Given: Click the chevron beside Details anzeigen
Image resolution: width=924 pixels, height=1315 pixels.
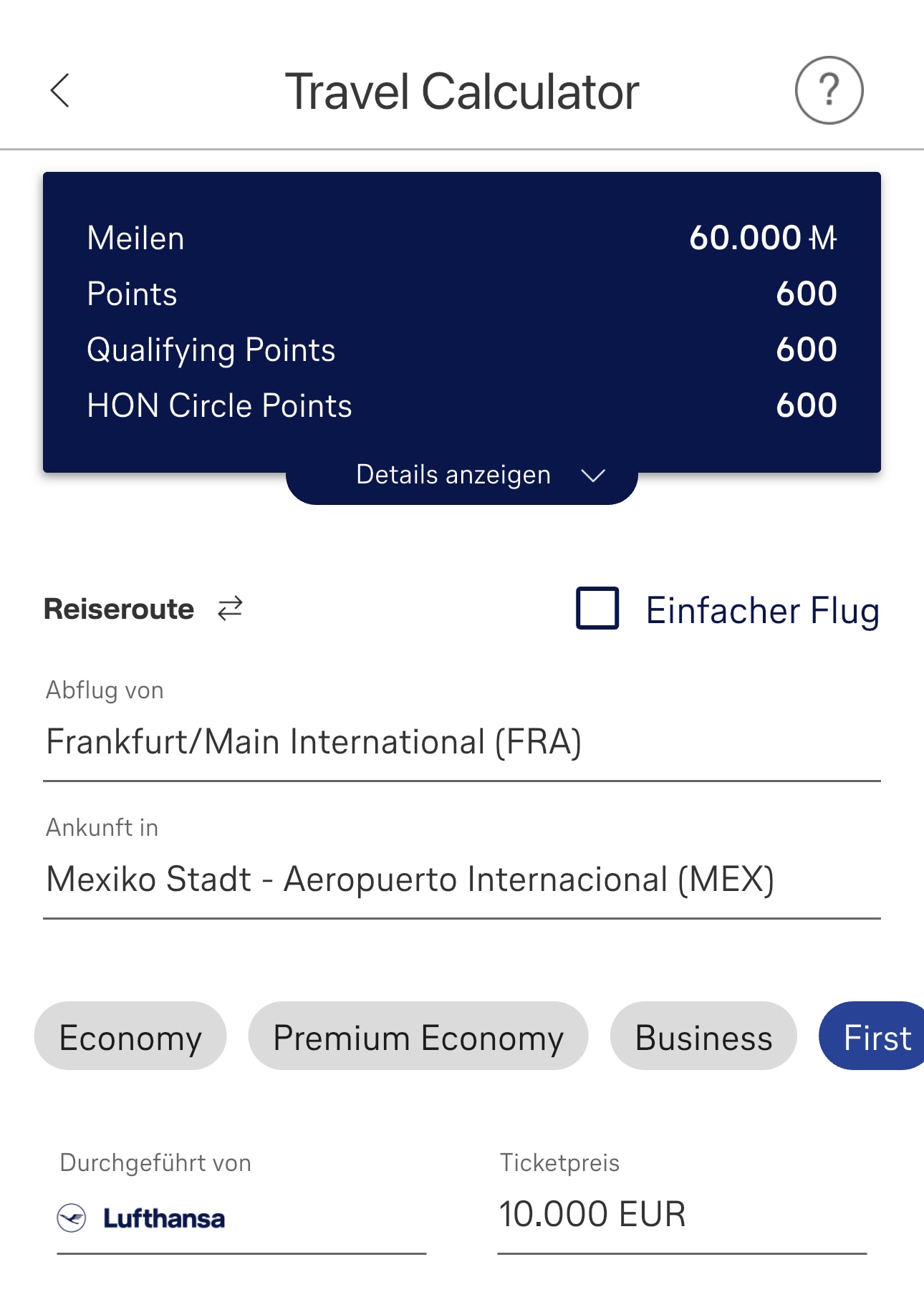Looking at the screenshot, I should tap(593, 476).
